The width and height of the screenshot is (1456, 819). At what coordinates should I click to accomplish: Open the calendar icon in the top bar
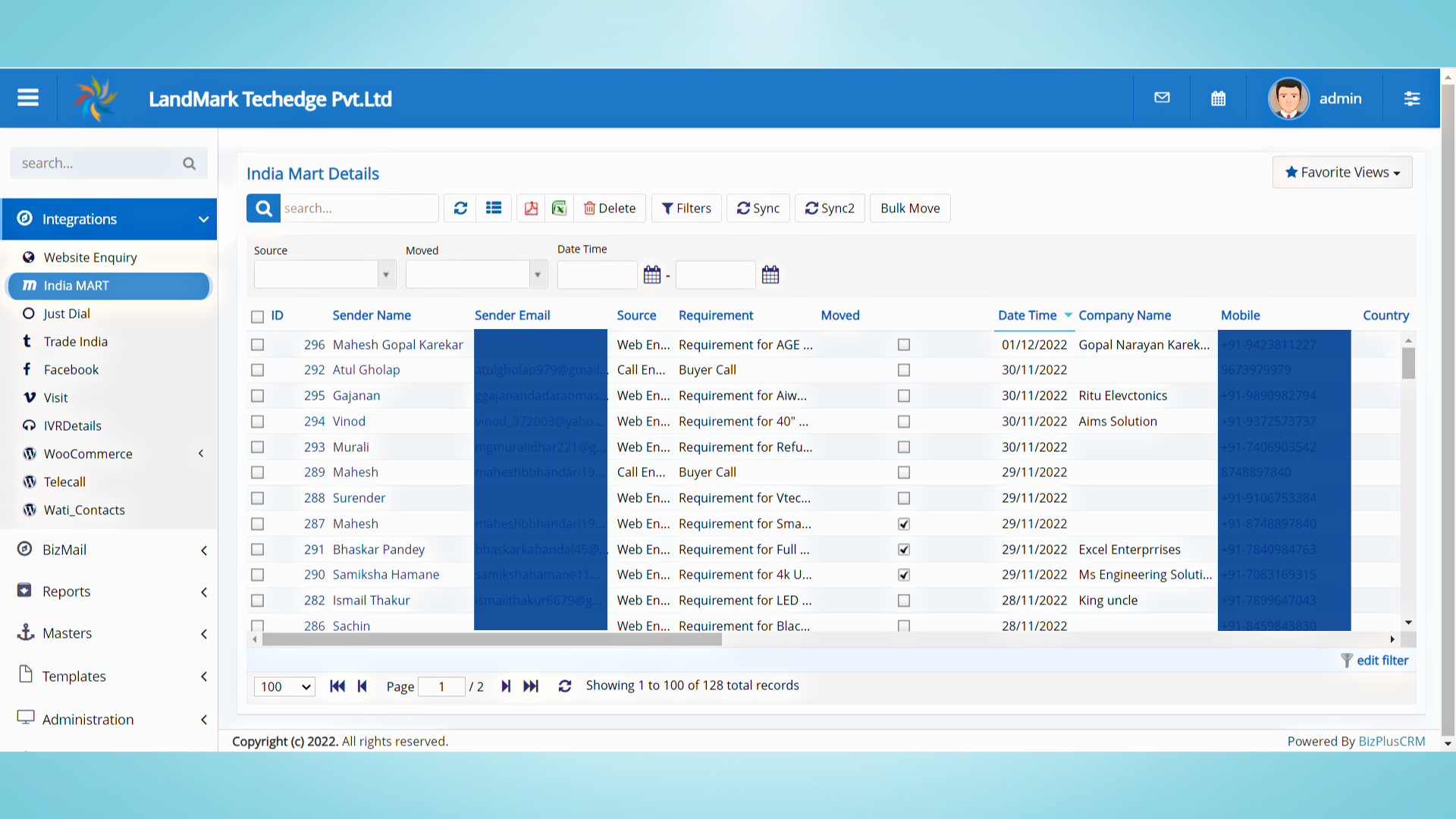tap(1218, 98)
